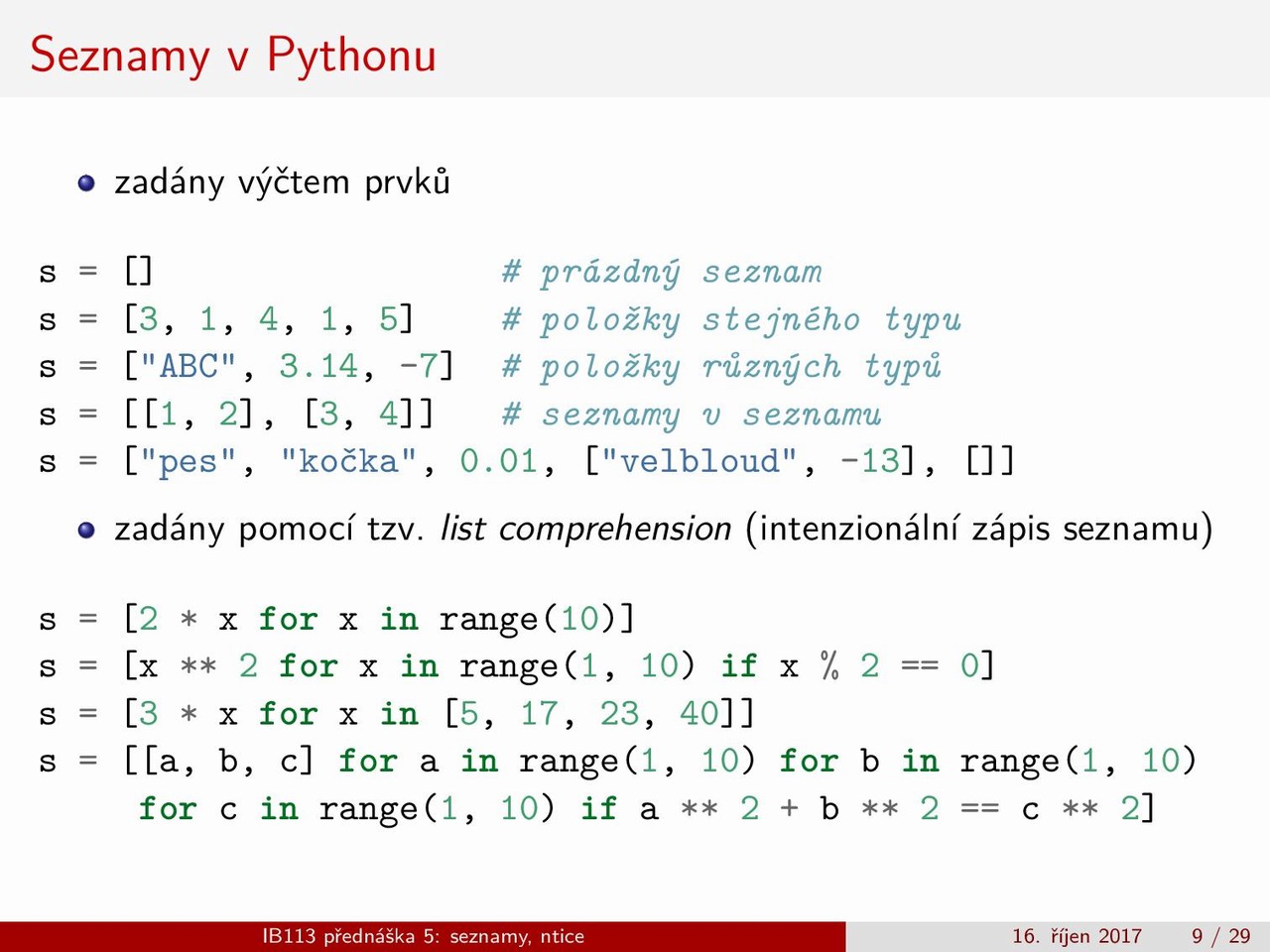This screenshot has width=1270, height=952.
Task: Click the string "kočka" in the code
Action: tap(348, 462)
